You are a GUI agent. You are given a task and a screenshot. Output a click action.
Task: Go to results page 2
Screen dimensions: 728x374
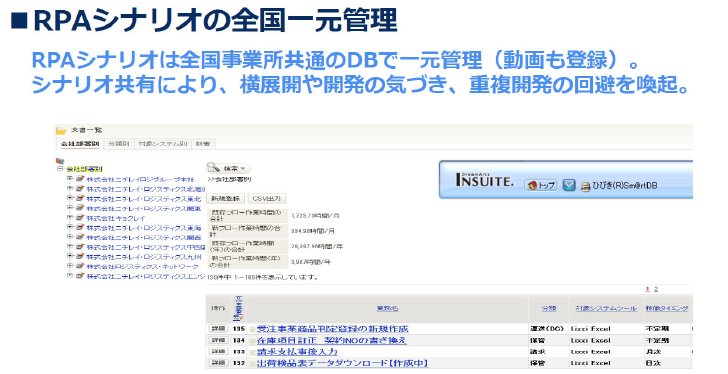coord(656,289)
